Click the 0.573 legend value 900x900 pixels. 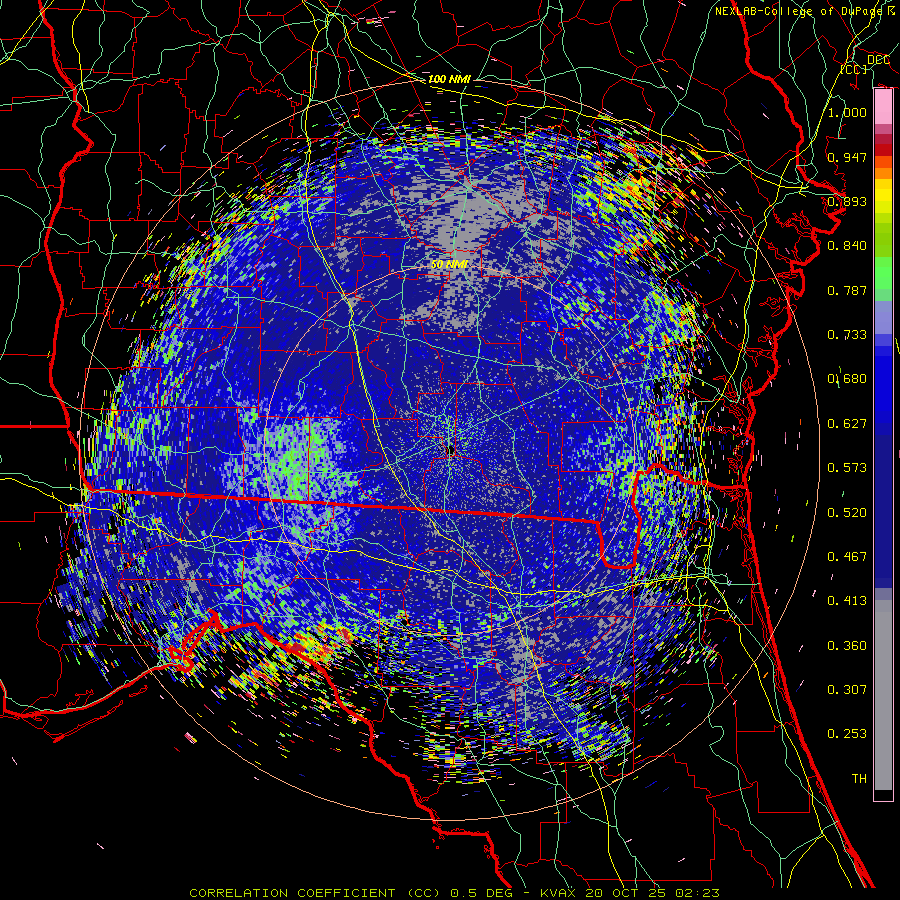tap(847, 468)
